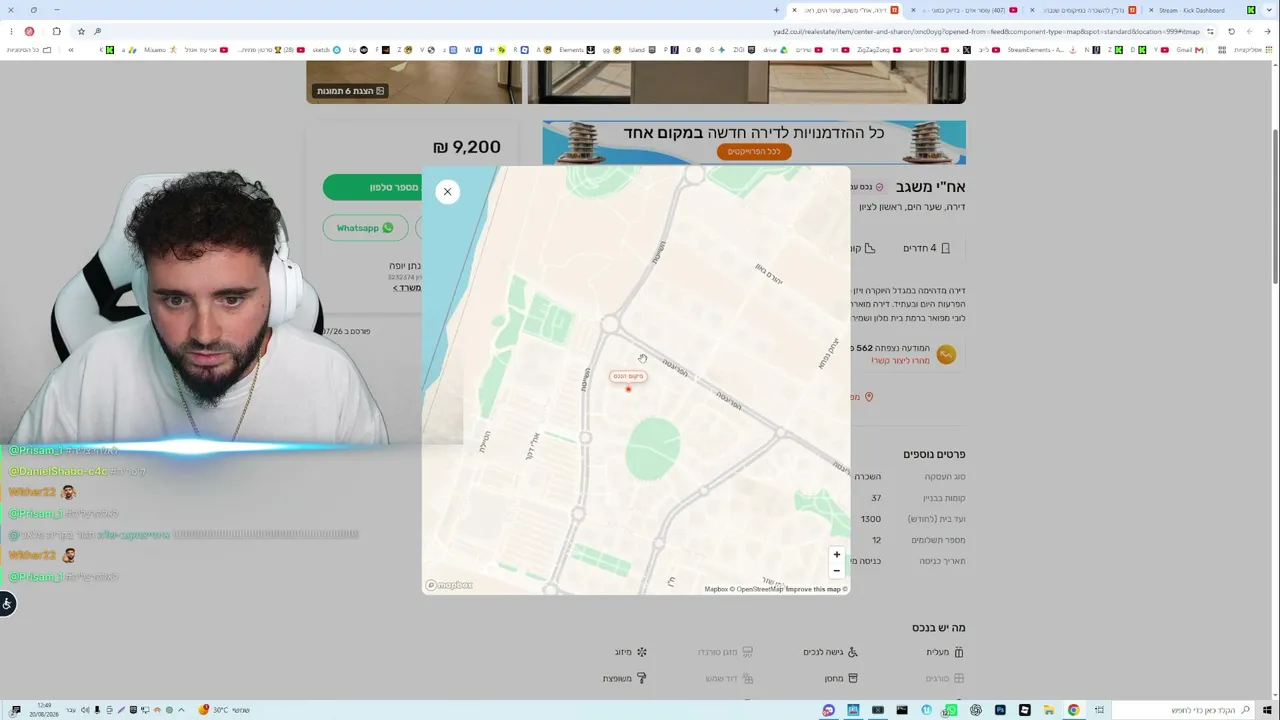Click the new tab plus button
Screen dimensions: 1280x720
[x=776, y=10]
